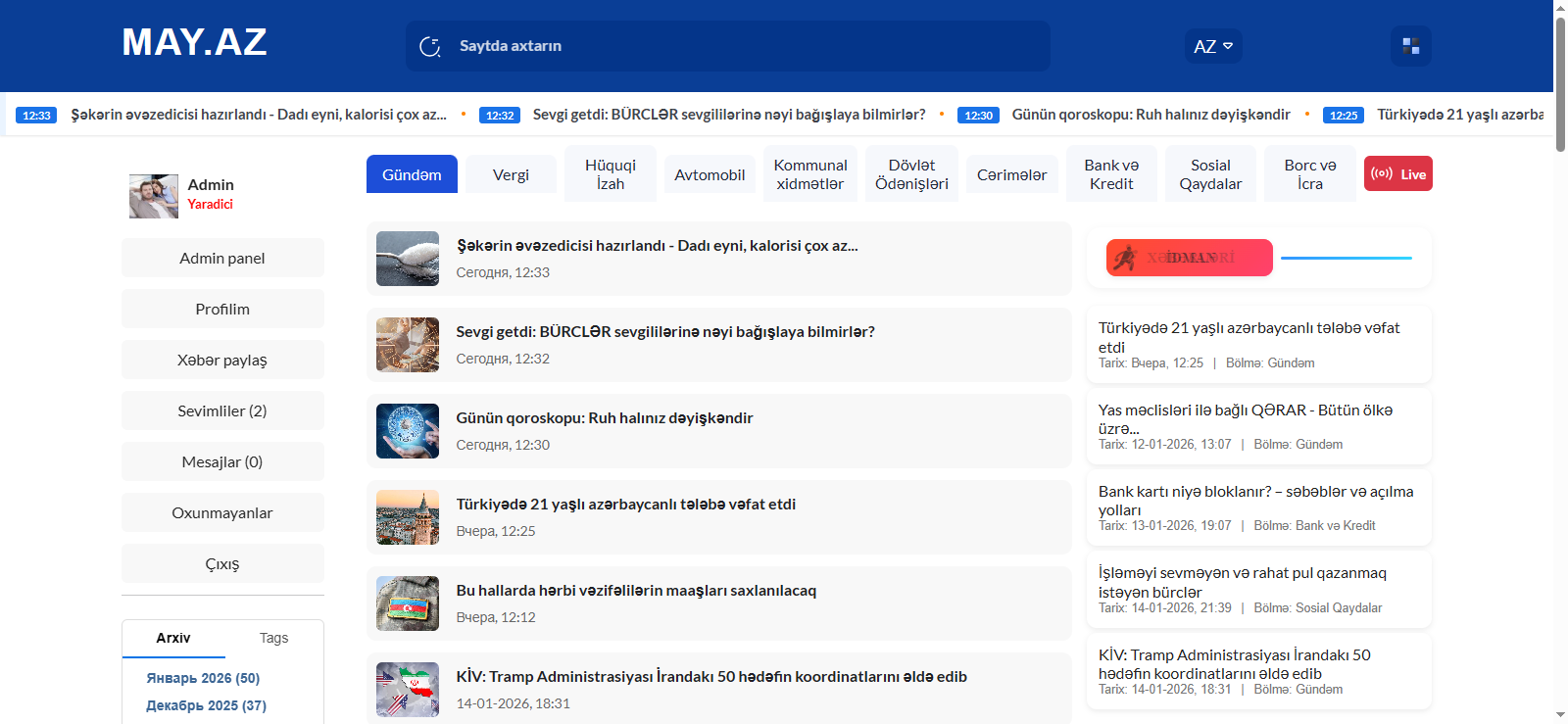Viewport: 1568px width, 724px height.
Task: Click the MAY.AZ site logo
Action: 194,42
